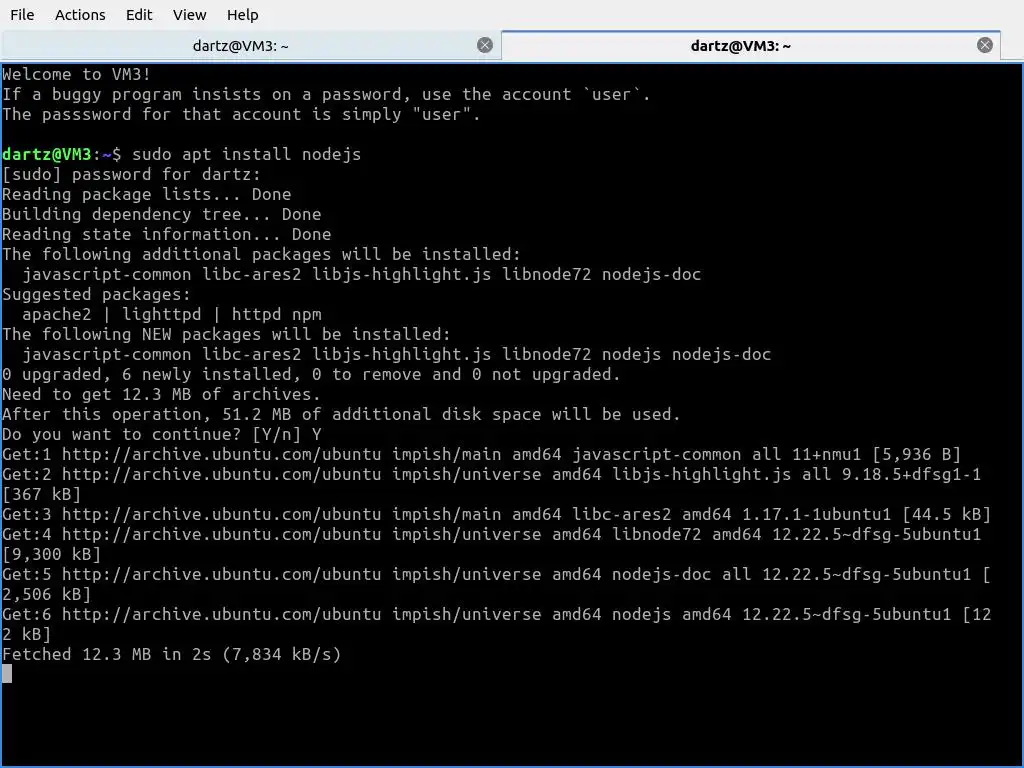Click 'If a buggy program insists' line
Image resolution: width=1024 pixels, height=768 pixels.
point(326,95)
